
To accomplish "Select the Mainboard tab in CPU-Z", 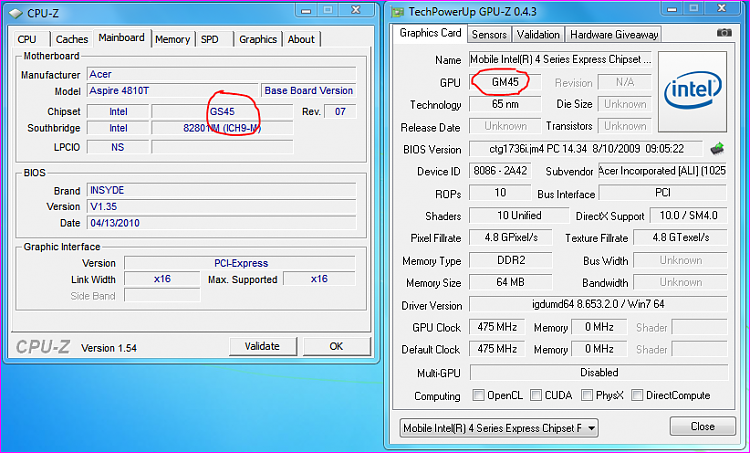I will coord(121,38).
